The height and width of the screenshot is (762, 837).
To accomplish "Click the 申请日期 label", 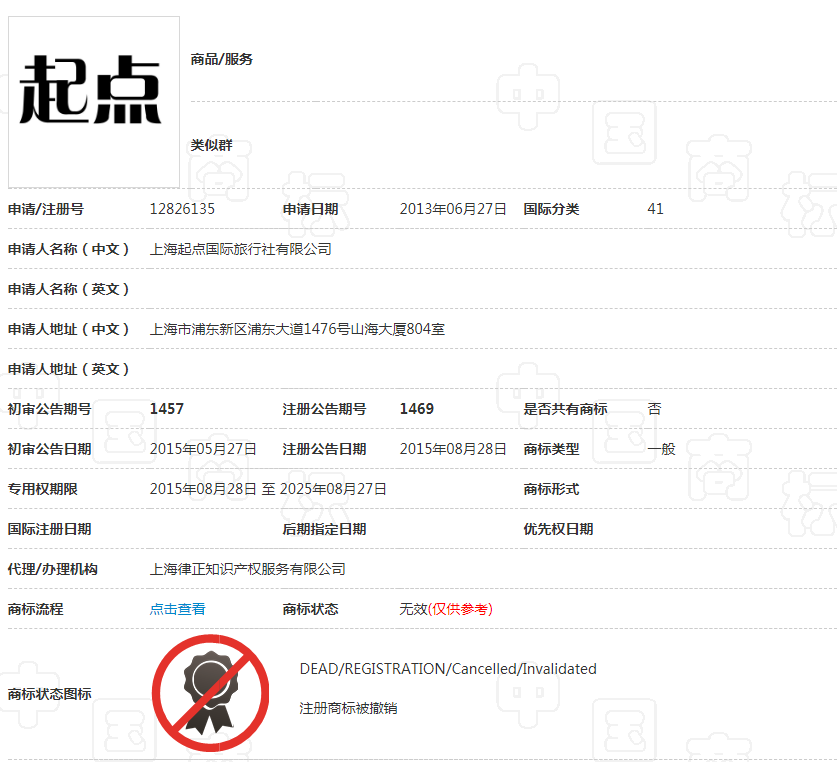I will coord(310,209).
